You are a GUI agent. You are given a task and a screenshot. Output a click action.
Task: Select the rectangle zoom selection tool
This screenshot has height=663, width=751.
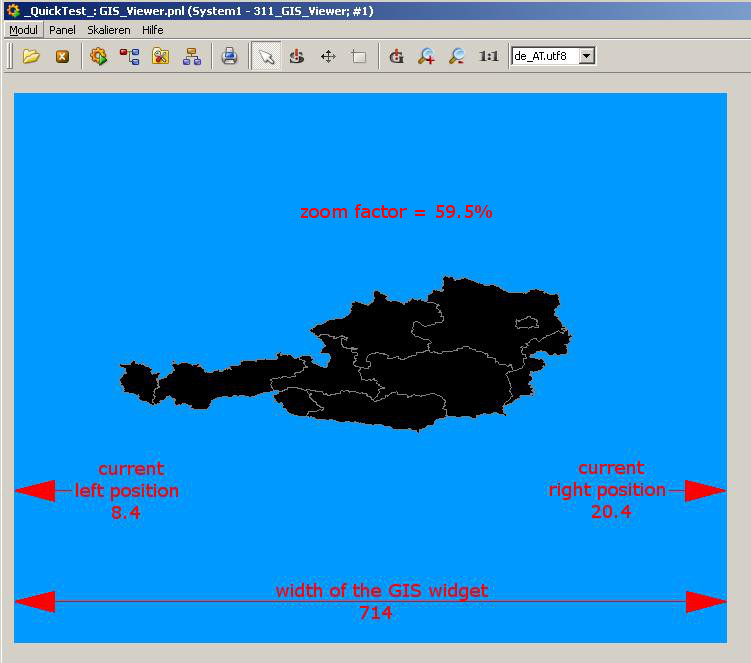coord(359,57)
